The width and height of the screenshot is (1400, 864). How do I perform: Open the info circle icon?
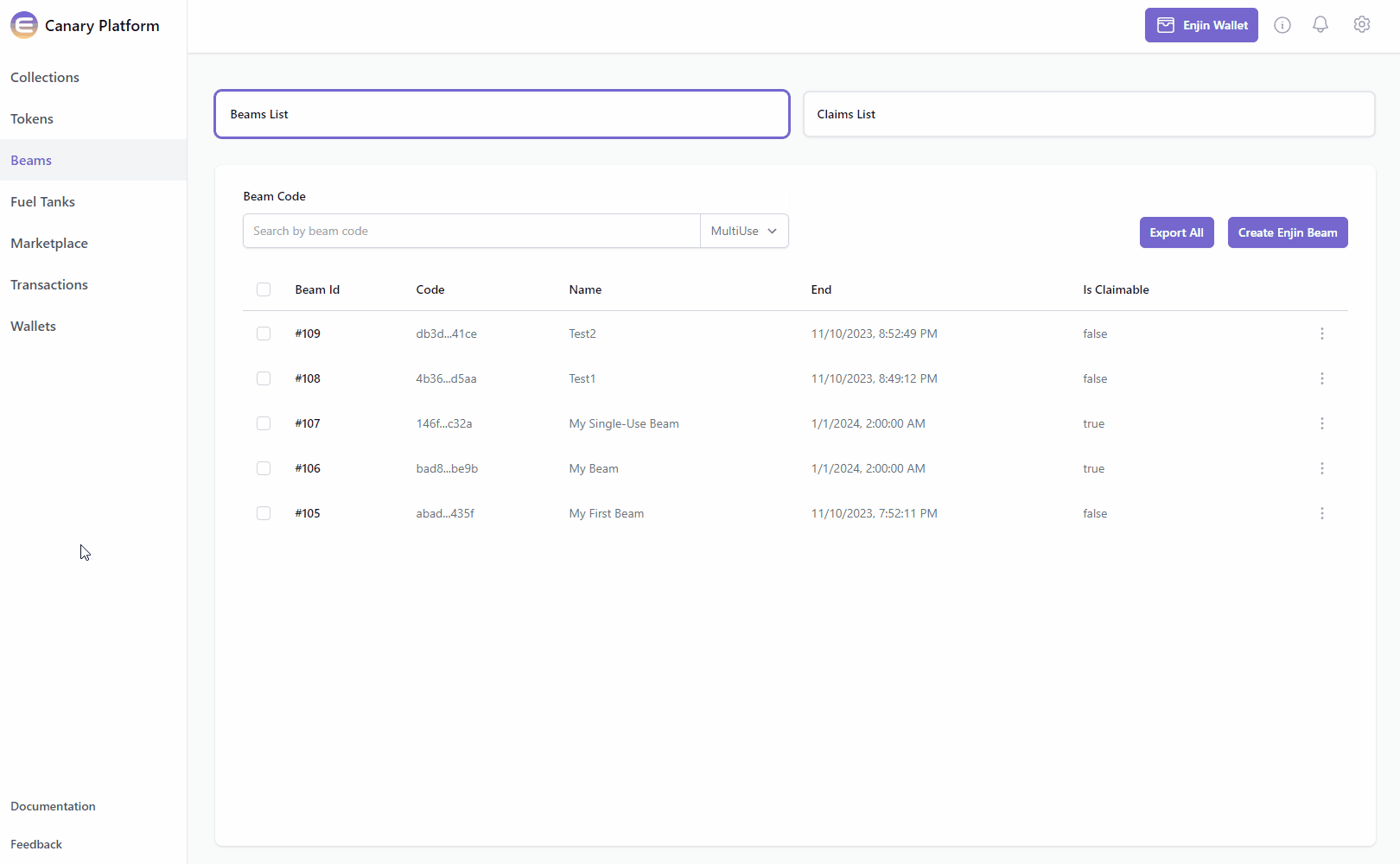click(x=1282, y=25)
